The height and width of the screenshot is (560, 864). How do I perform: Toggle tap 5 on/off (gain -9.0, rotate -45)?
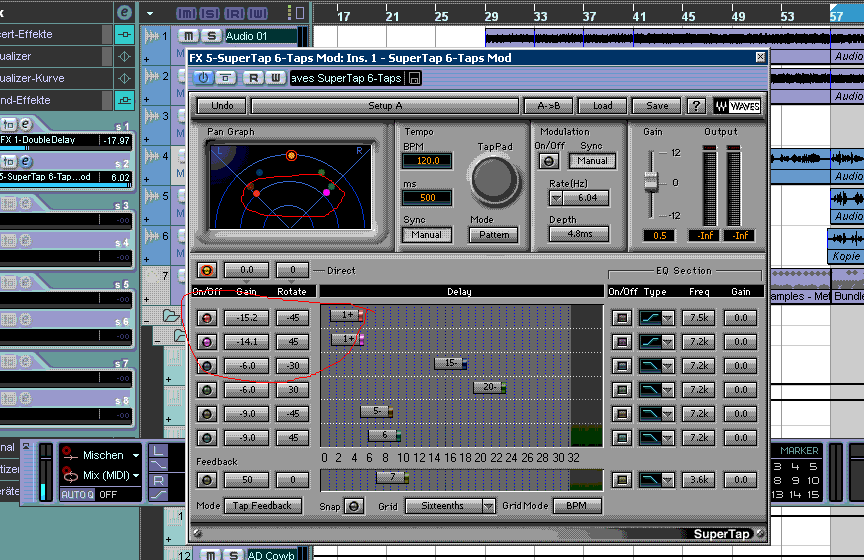pyautogui.click(x=207, y=414)
